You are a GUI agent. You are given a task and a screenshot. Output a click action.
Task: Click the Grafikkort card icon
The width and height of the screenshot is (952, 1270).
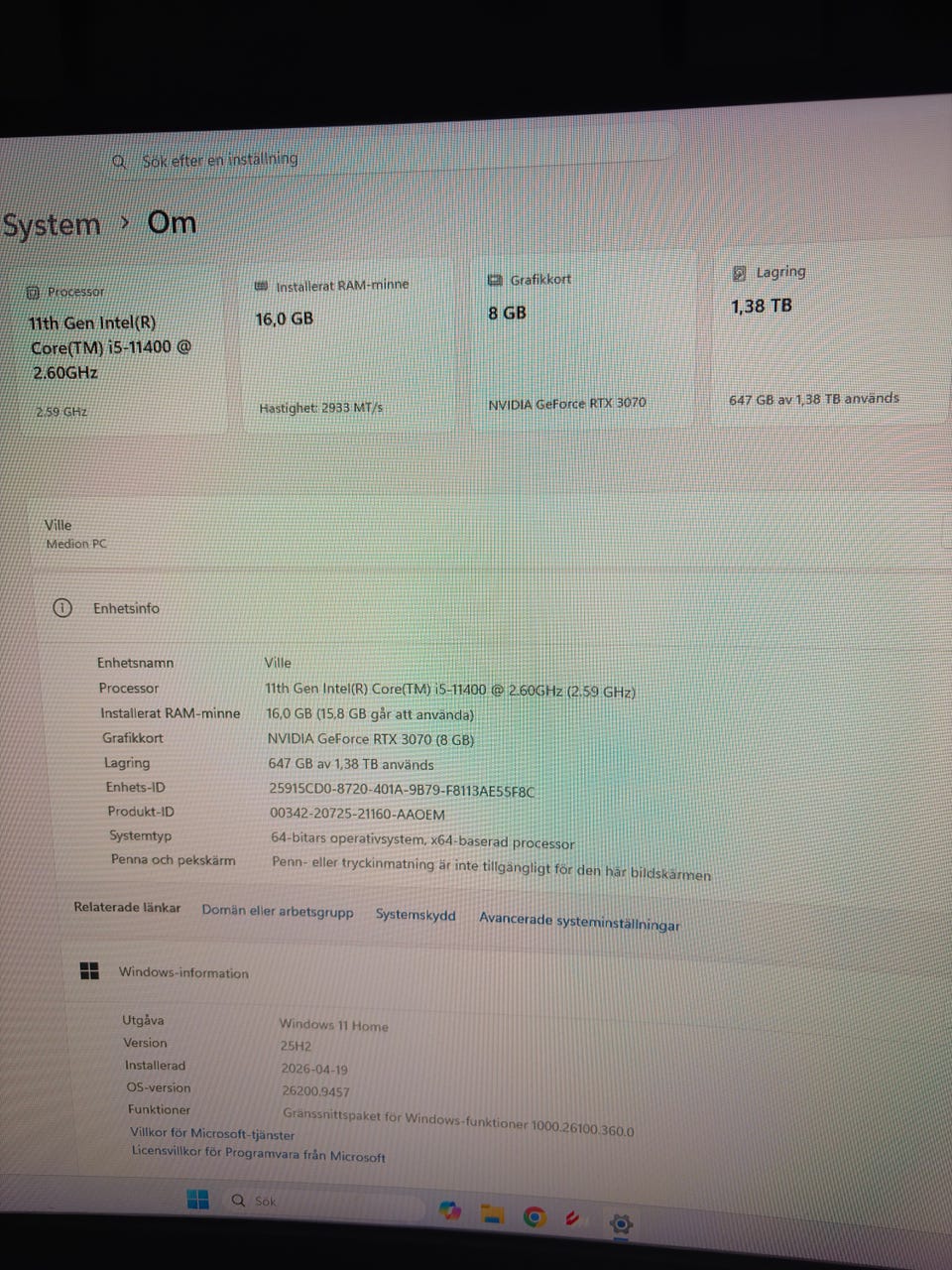pos(495,281)
